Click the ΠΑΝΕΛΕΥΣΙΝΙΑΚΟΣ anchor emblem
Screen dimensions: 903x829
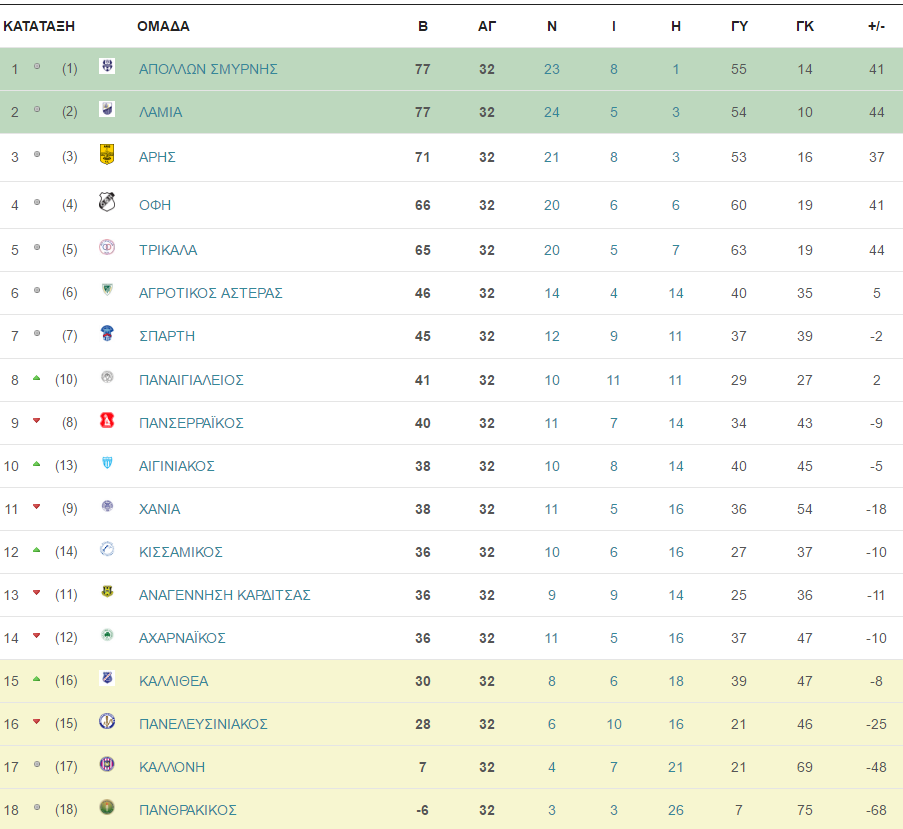[107, 721]
